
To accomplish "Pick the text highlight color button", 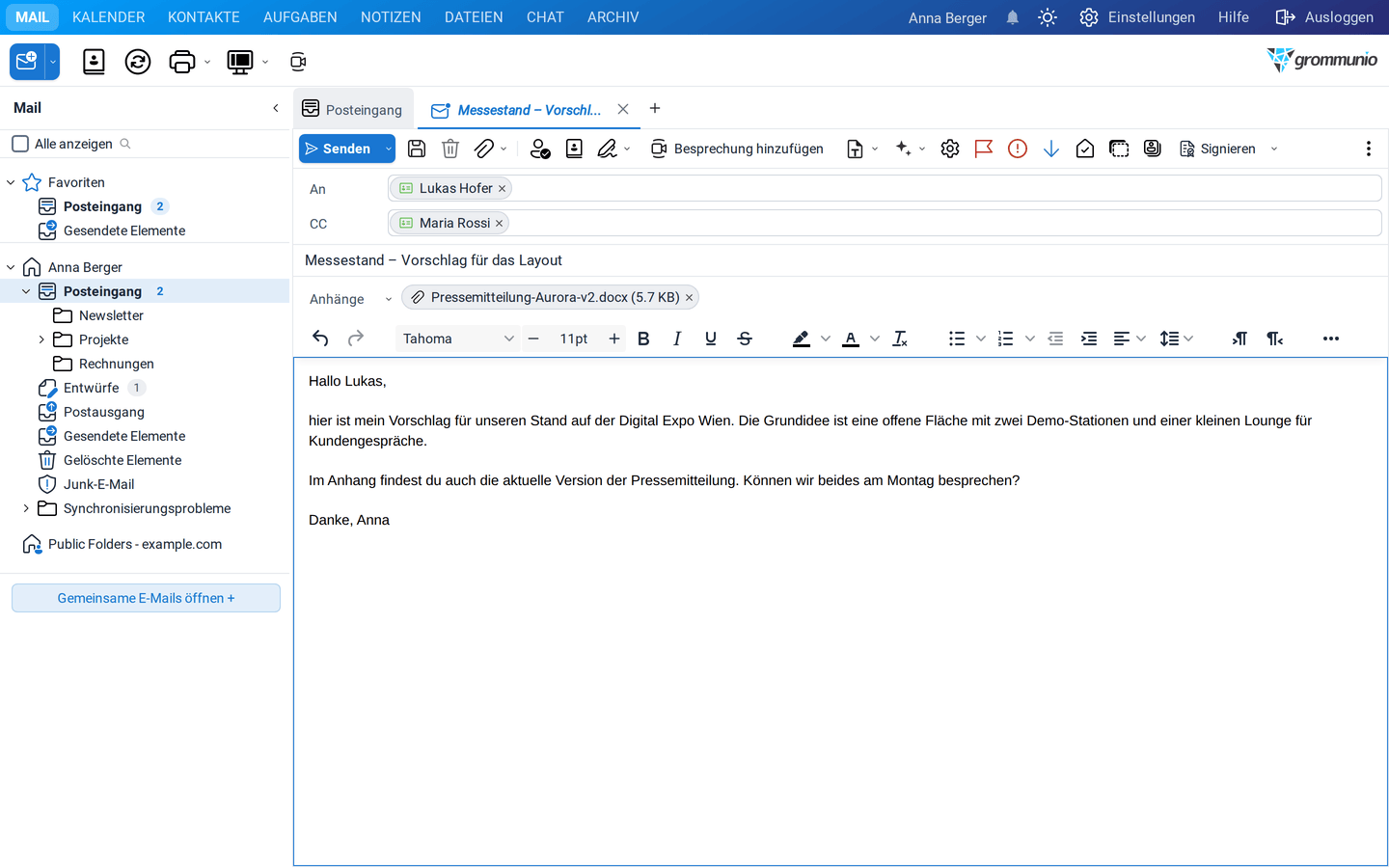I will [802, 339].
